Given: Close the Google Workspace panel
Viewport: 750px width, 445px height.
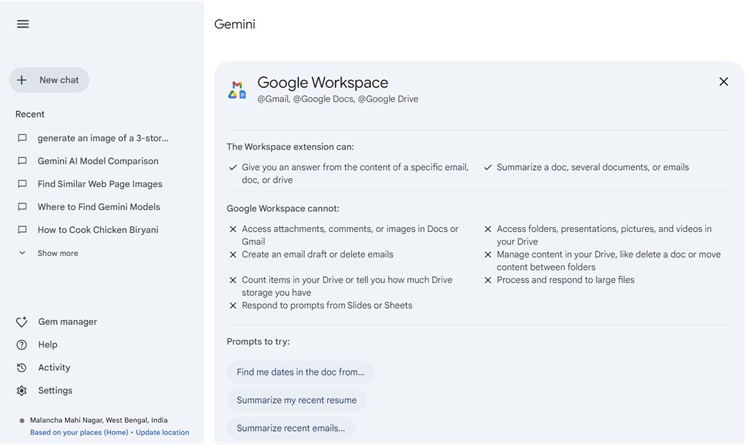Looking at the screenshot, I should coord(724,82).
